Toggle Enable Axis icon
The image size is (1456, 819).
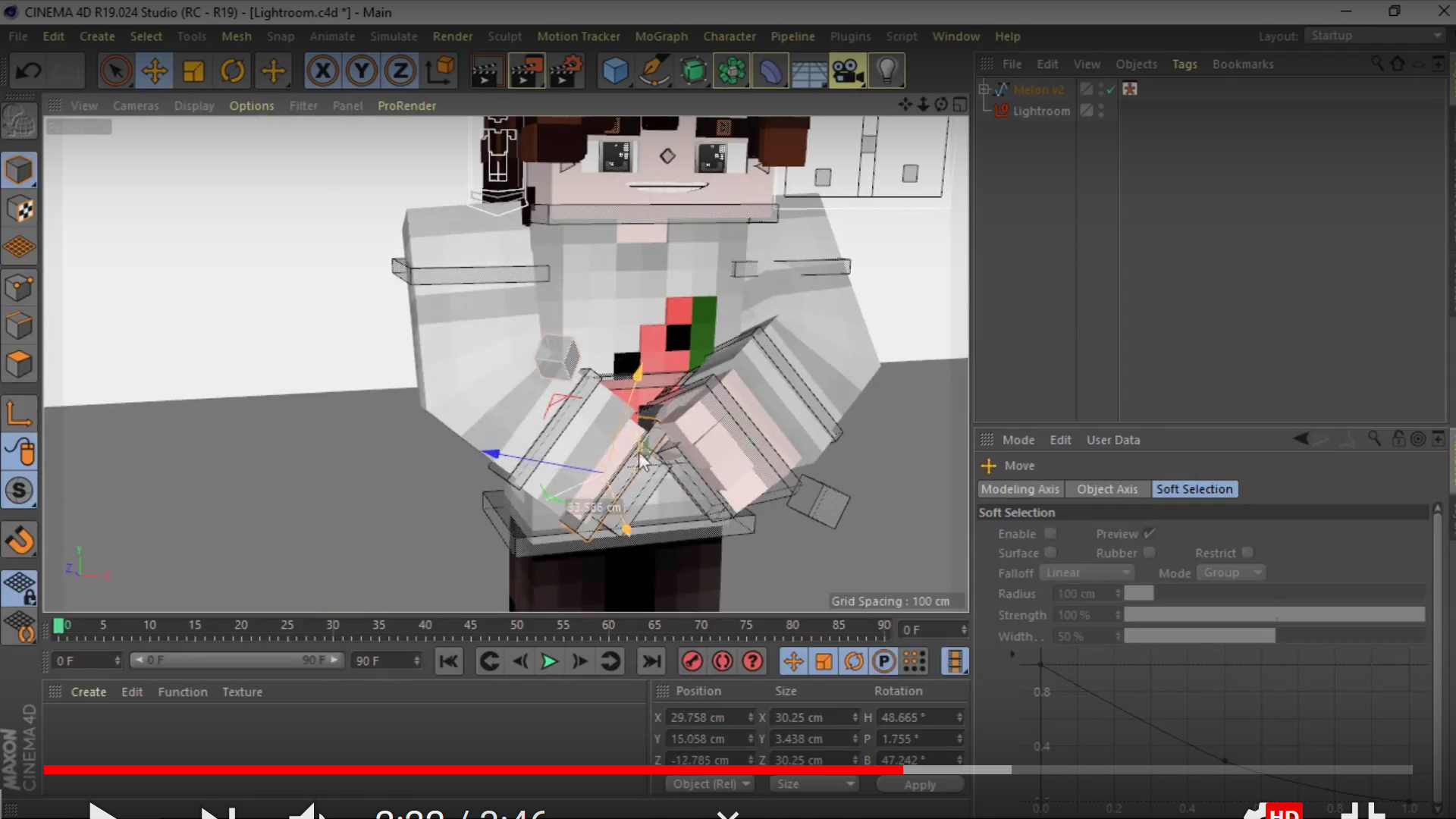tap(20, 413)
